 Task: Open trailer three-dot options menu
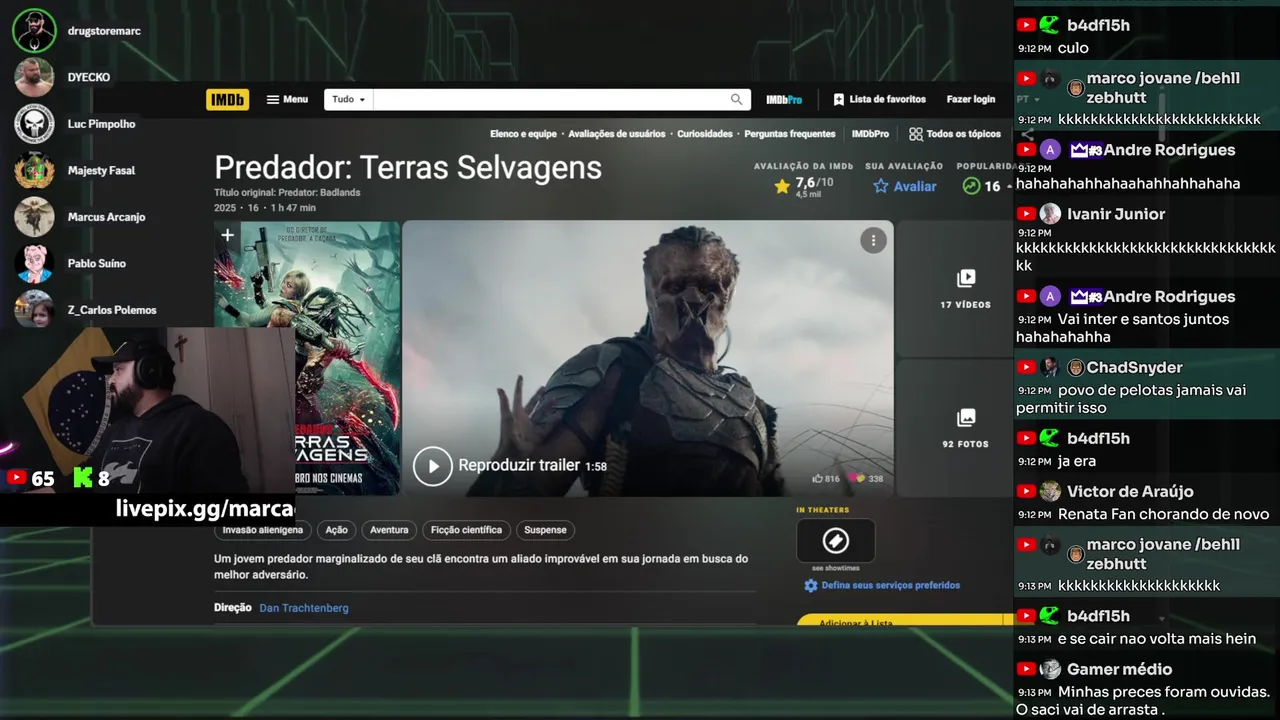pyautogui.click(x=873, y=240)
